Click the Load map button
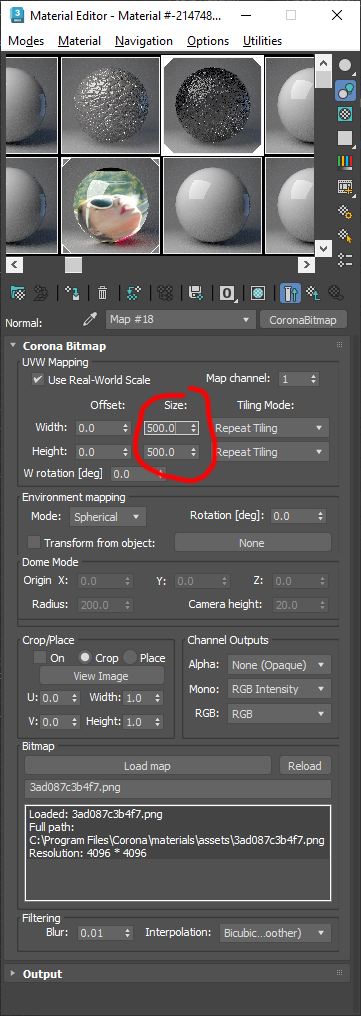Image resolution: width=361 pixels, height=1016 pixels. point(148,766)
